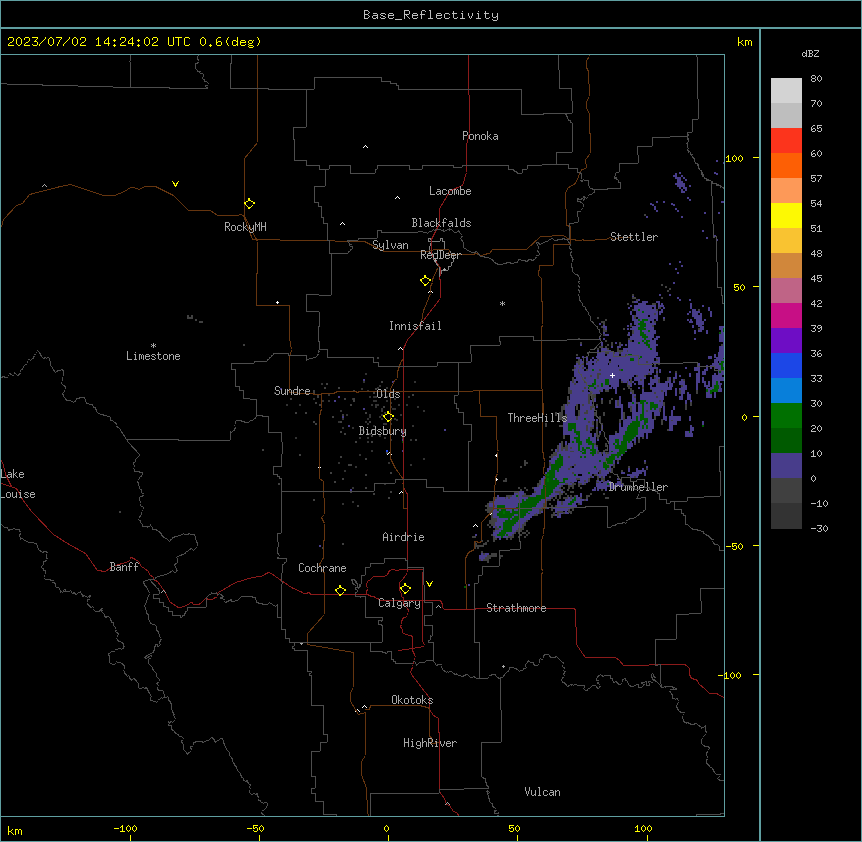Click the yellow station marker at Olds
862x842 pixels.
coord(388,417)
